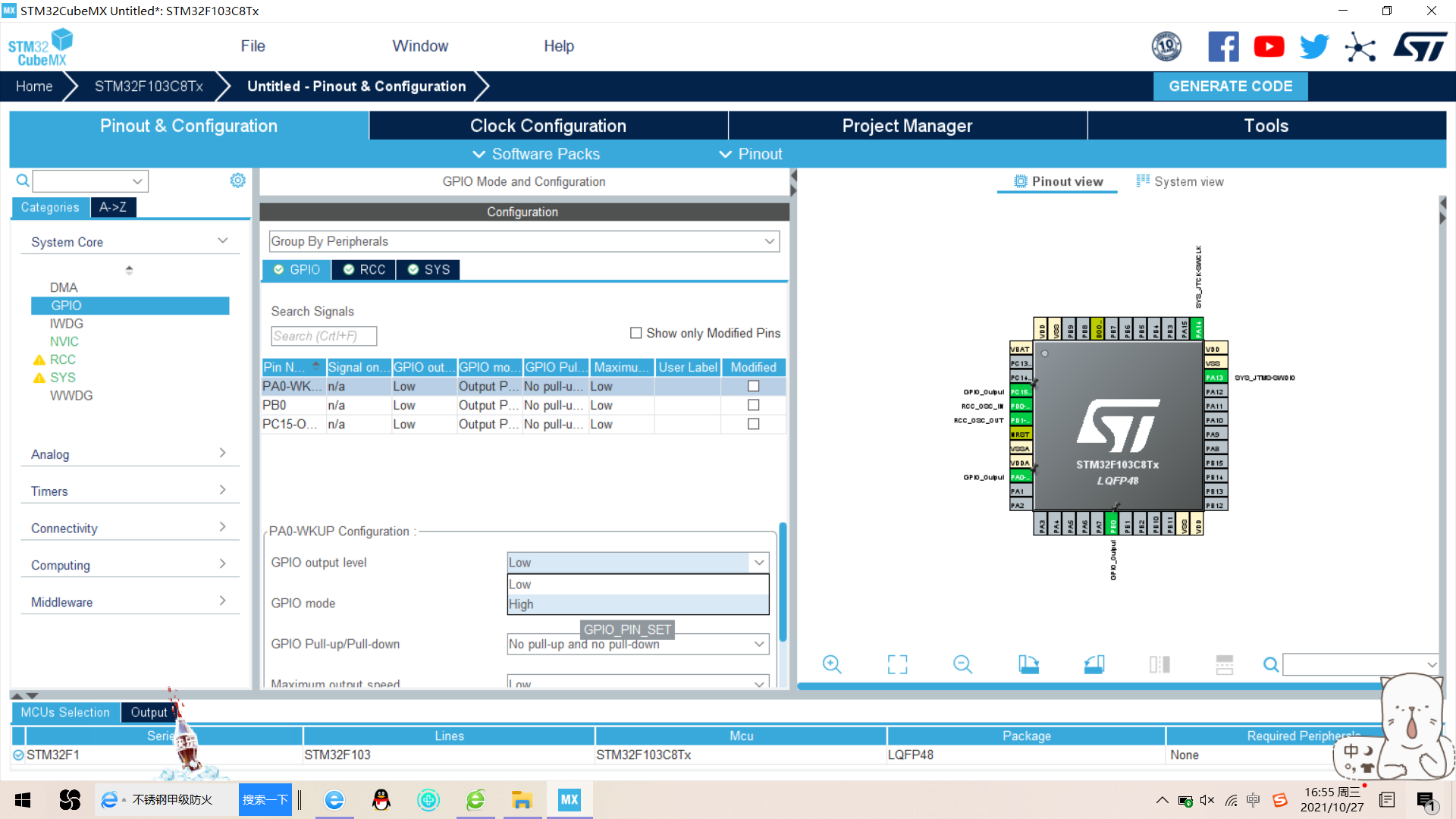Open Group By Peripherals dropdown
1456x819 pixels.
click(x=524, y=241)
